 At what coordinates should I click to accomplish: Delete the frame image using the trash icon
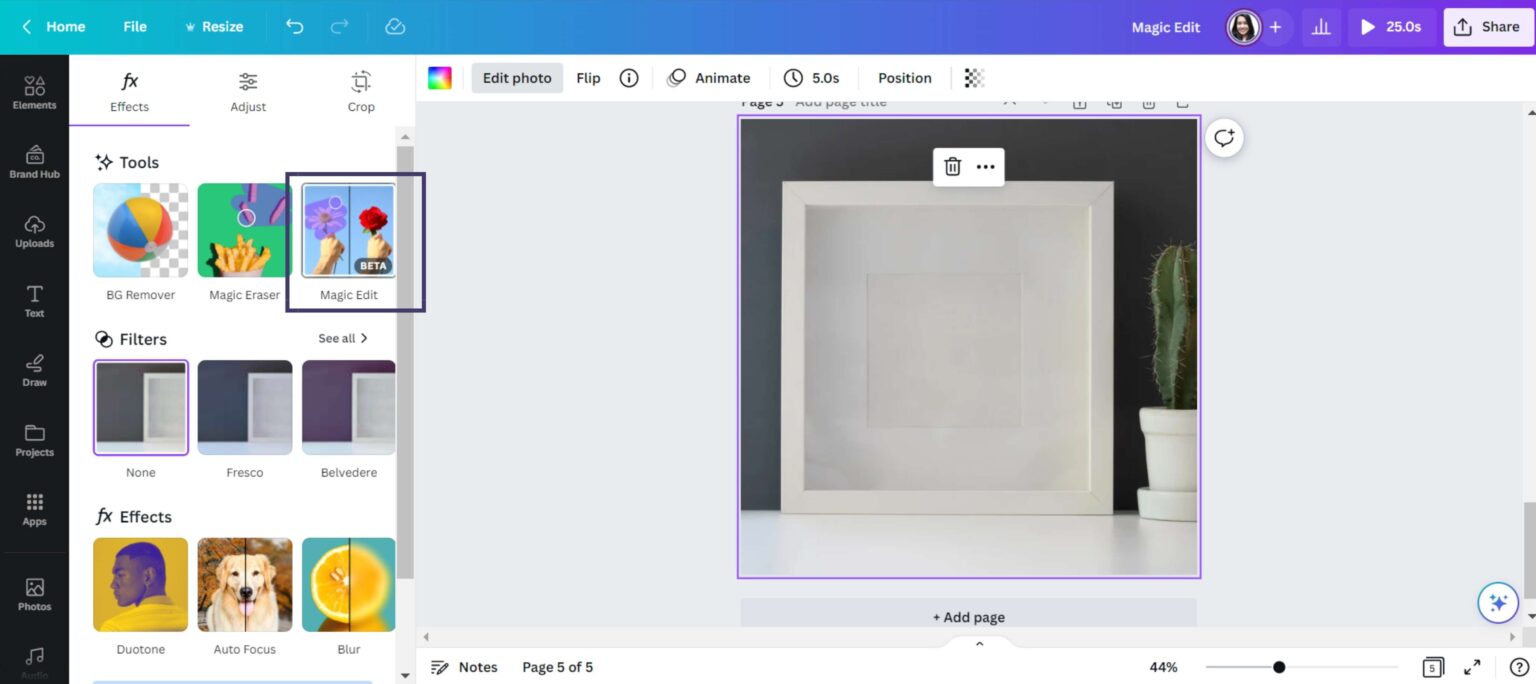click(950, 166)
